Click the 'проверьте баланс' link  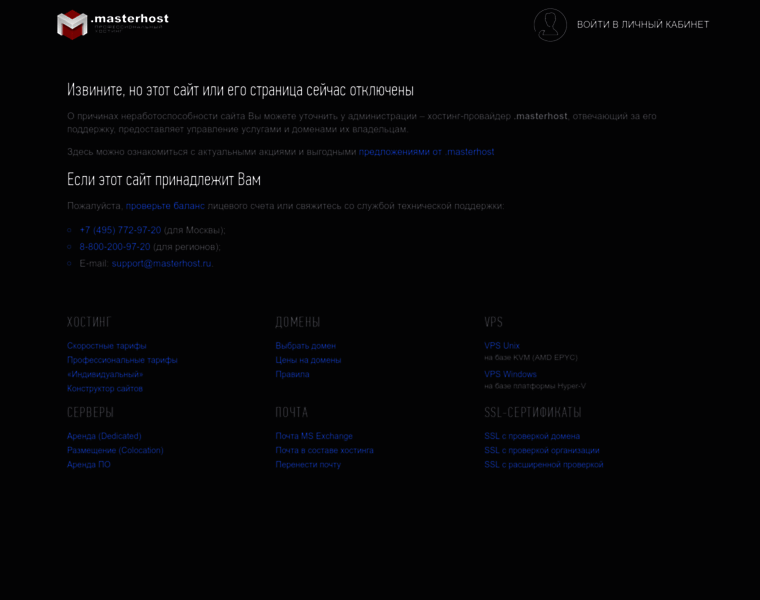165,206
